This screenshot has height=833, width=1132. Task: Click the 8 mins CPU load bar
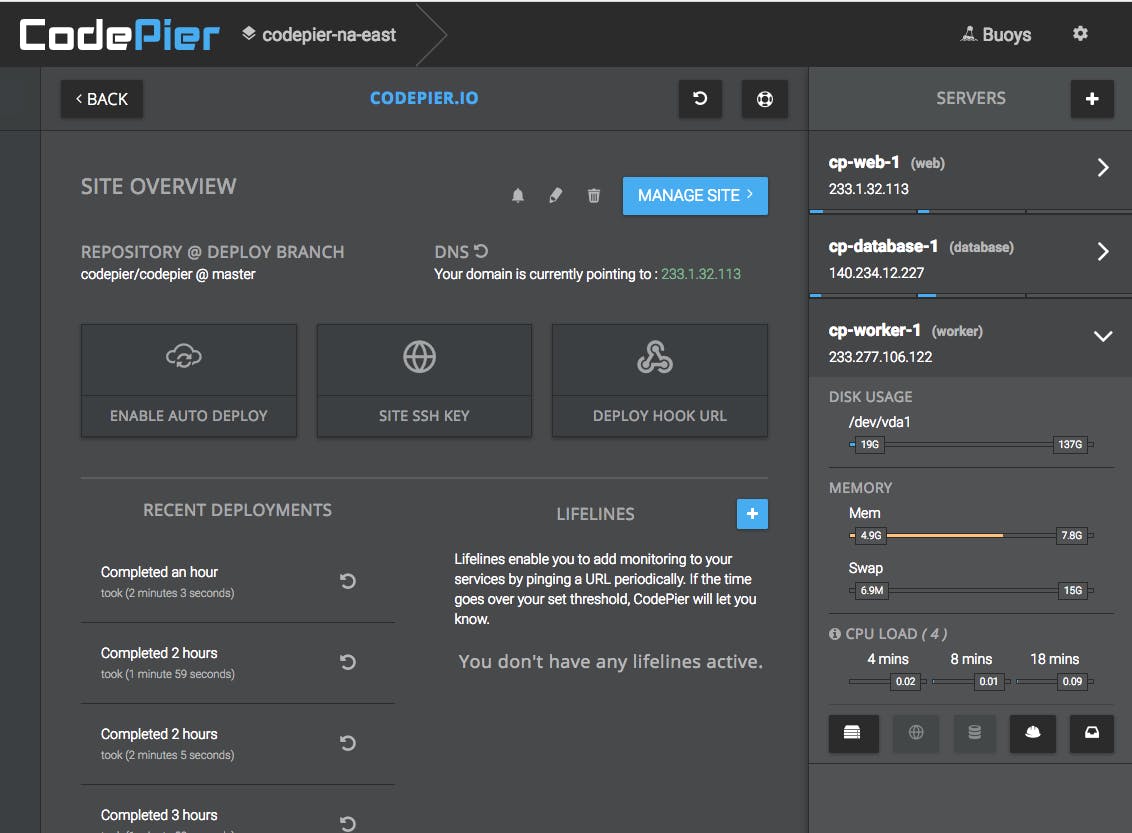(x=971, y=681)
